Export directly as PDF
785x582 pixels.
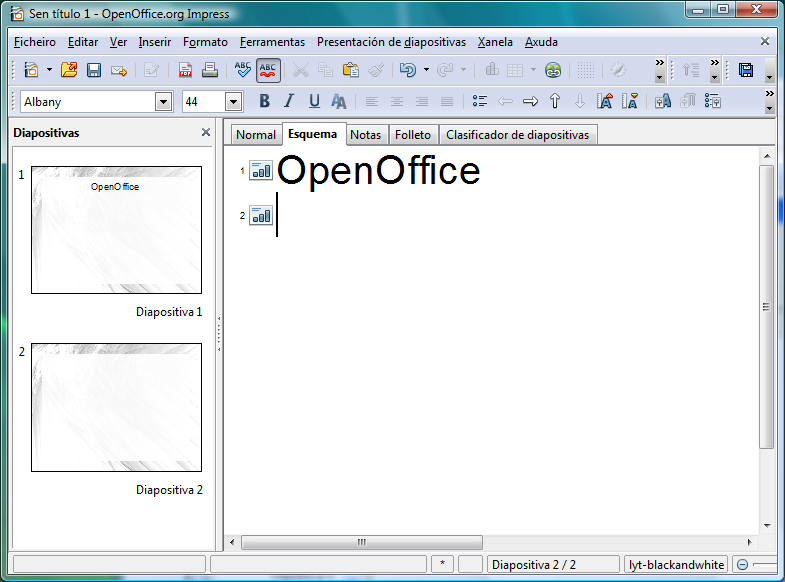[x=186, y=70]
